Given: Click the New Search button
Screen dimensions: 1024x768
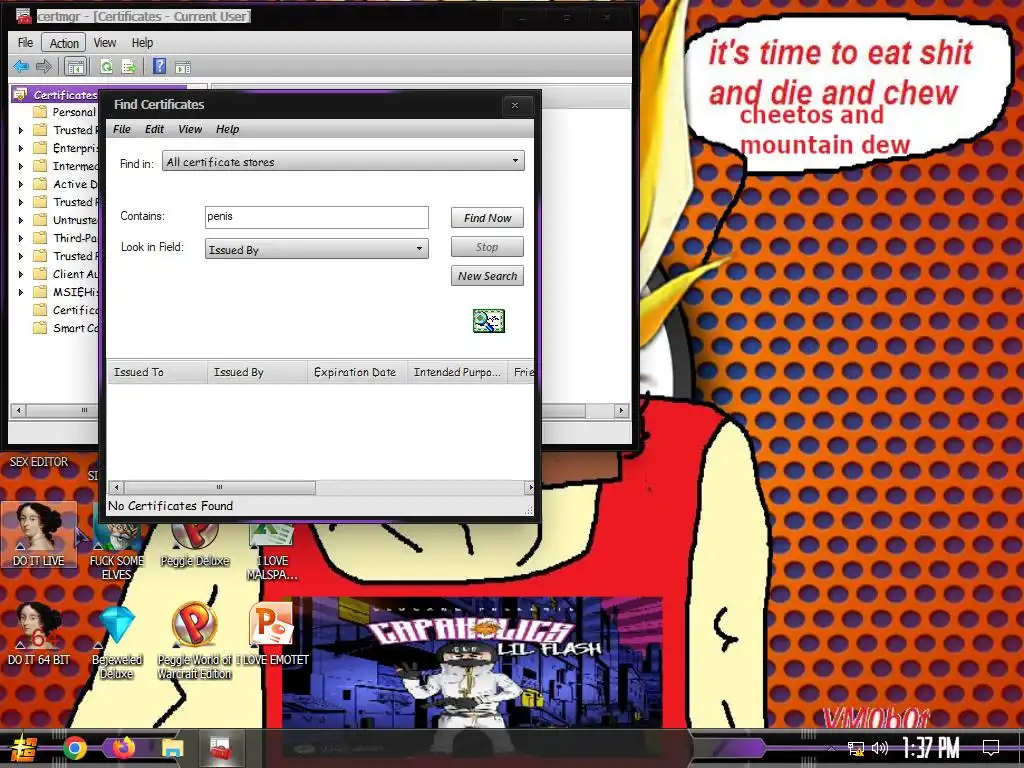Looking at the screenshot, I should click(487, 276).
